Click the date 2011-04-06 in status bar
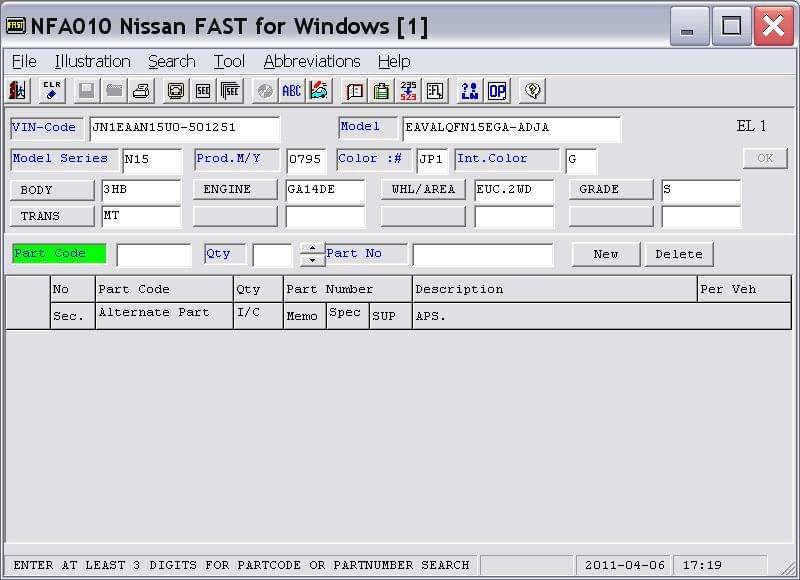The height and width of the screenshot is (580, 800). (625, 565)
